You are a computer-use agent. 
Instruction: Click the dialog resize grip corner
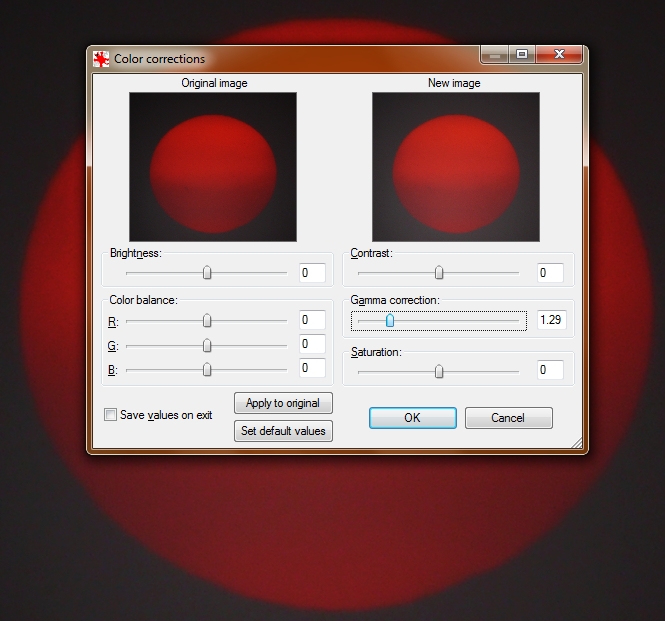[x=577, y=443]
